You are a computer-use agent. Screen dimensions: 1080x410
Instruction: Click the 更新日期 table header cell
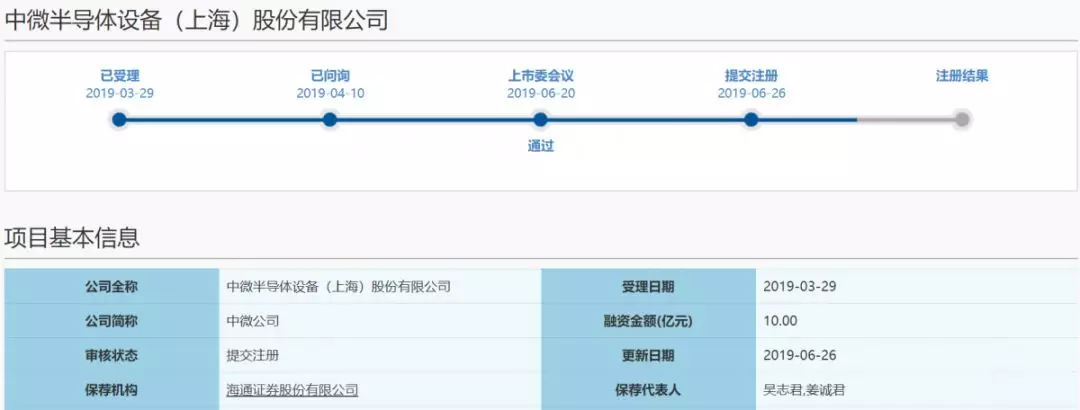coord(648,356)
